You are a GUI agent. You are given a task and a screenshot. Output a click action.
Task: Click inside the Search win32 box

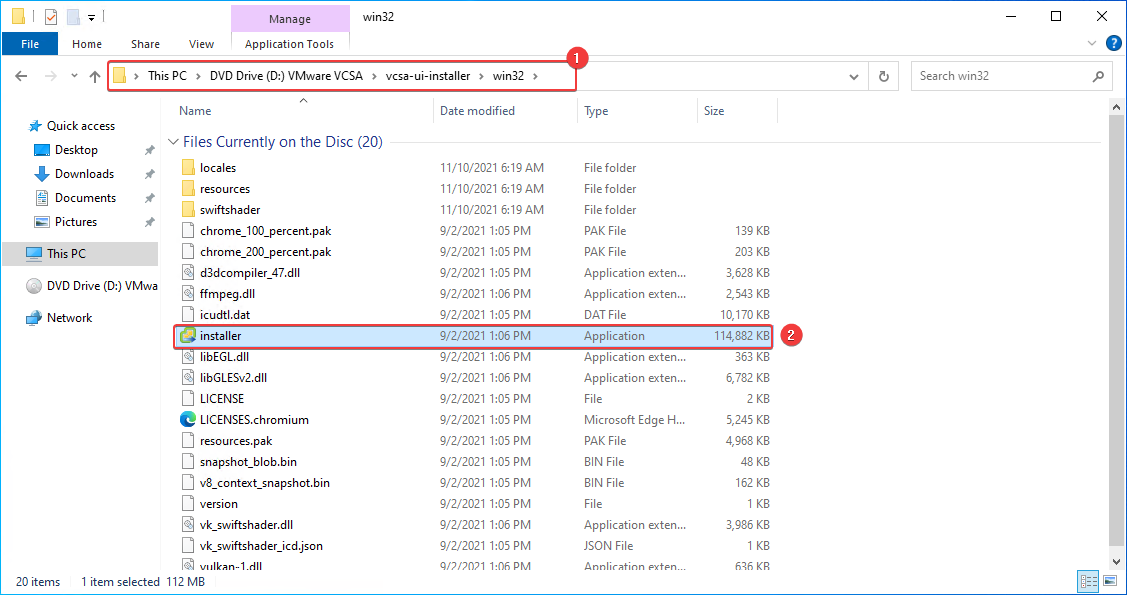point(1000,75)
